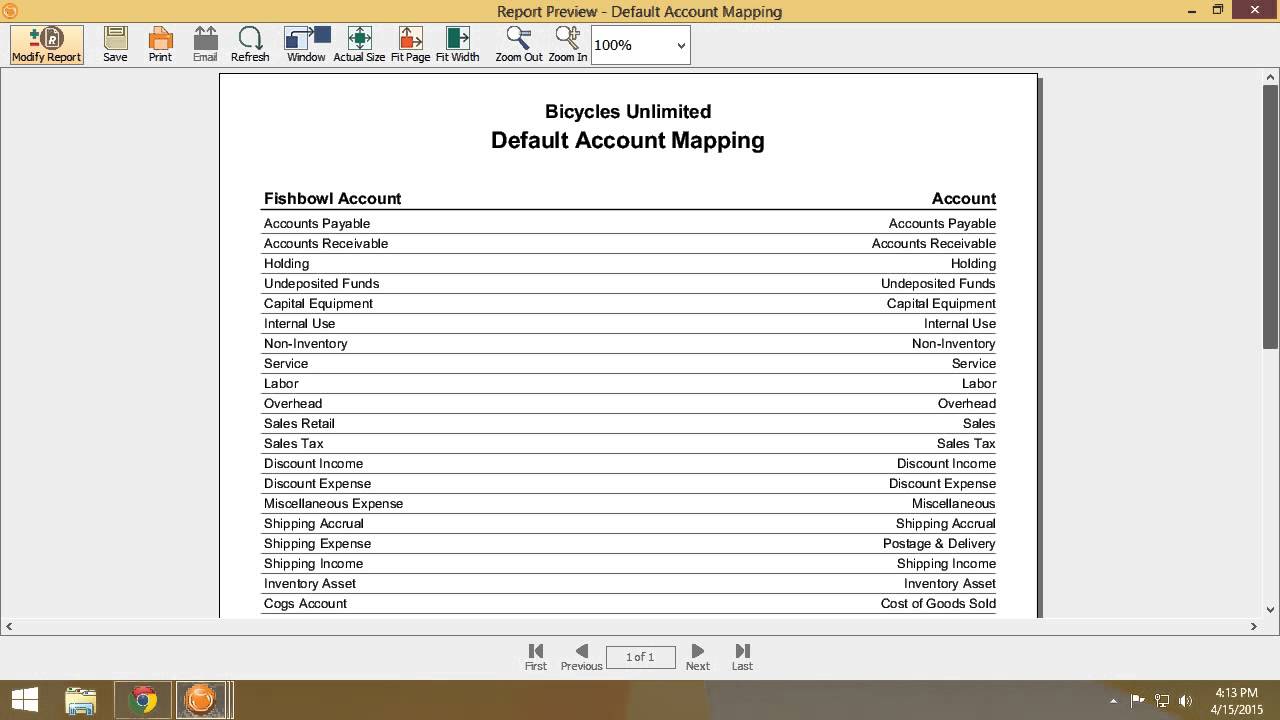This screenshot has height=720, width=1280.
Task: Set view to Actual Size
Action: (359, 45)
